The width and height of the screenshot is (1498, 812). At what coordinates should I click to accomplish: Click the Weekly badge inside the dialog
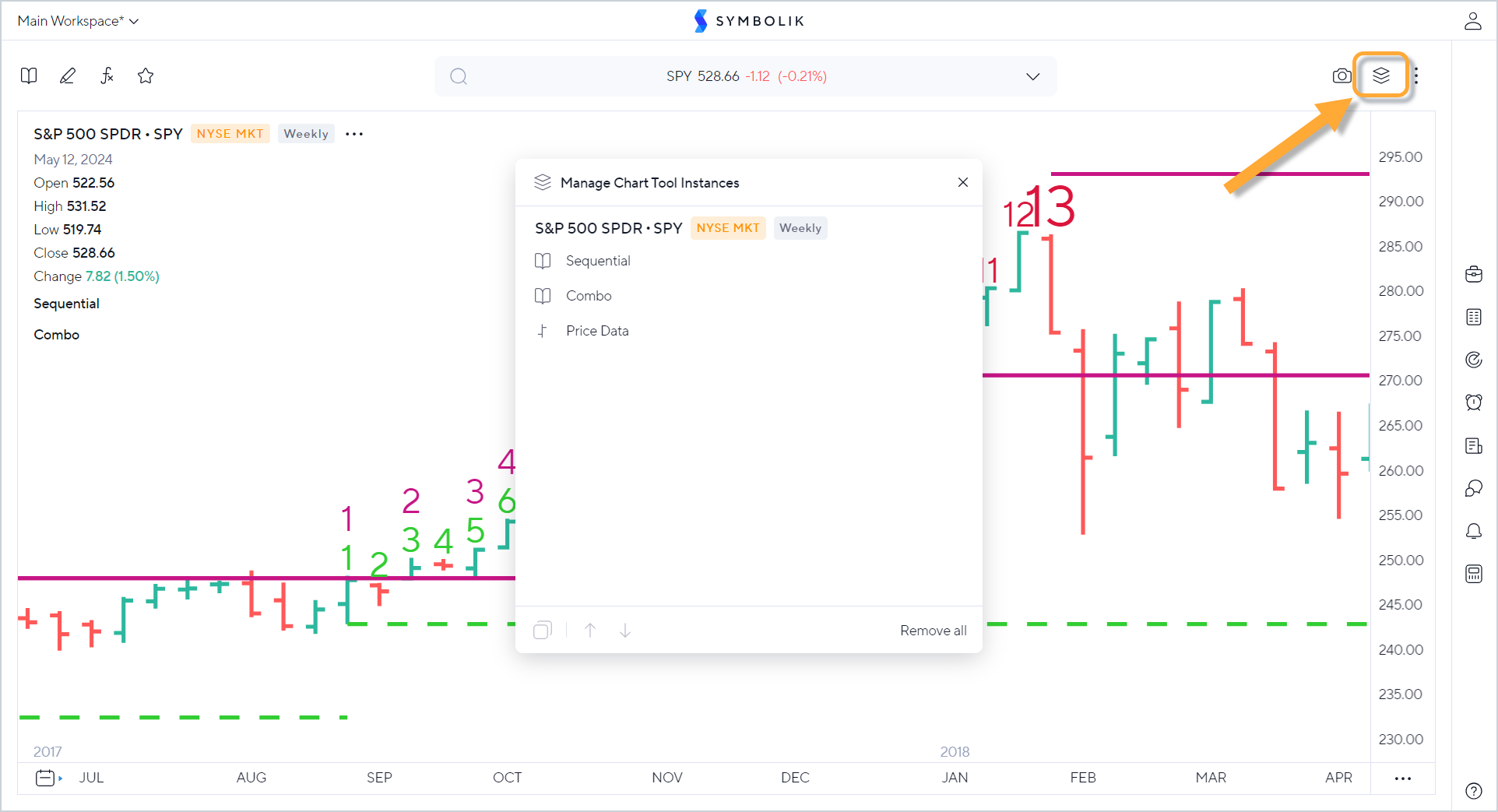[x=800, y=228]
